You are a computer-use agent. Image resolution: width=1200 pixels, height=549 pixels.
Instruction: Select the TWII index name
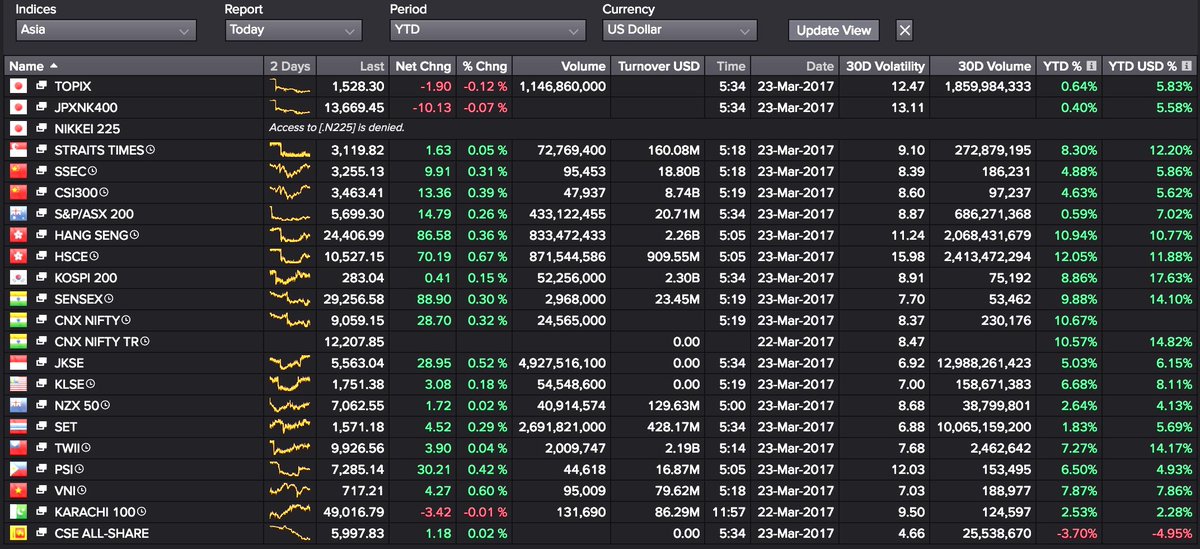tap(67, 449)
